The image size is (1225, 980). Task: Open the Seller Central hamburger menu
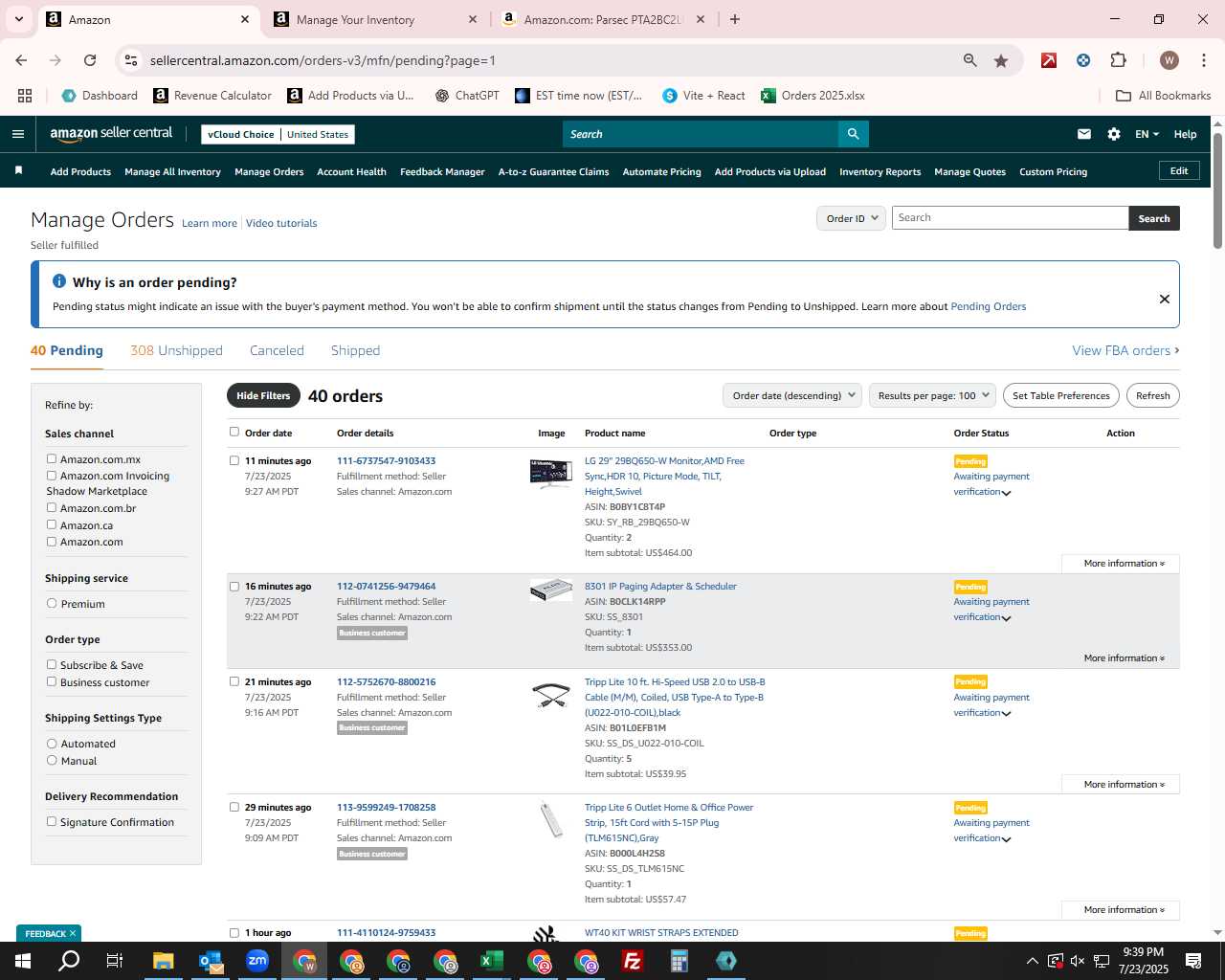pyautogui.click(x=18, y=134)
